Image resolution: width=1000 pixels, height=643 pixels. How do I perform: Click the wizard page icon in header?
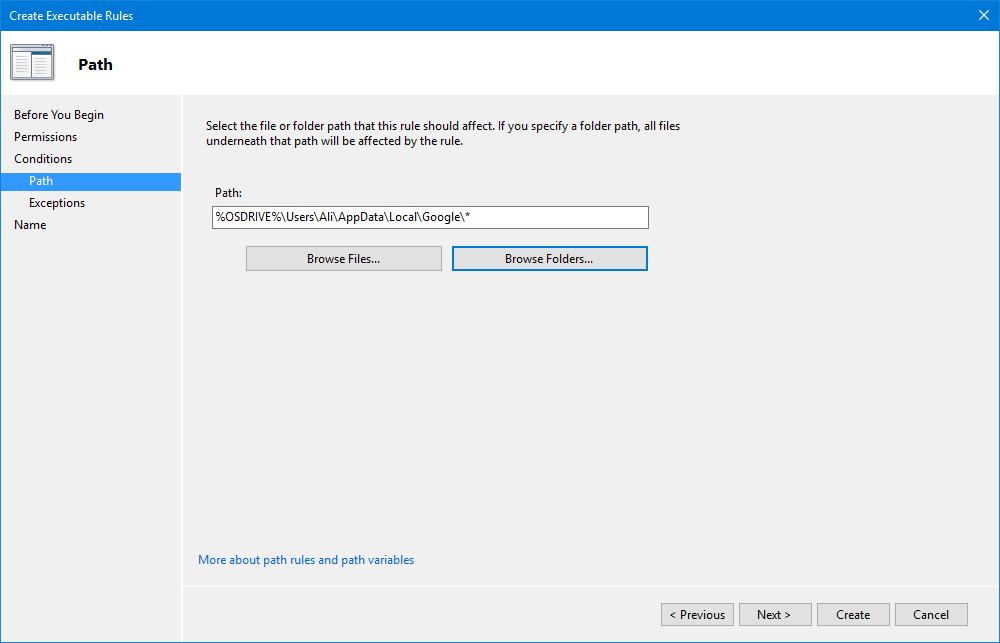[x=32, y=63]
